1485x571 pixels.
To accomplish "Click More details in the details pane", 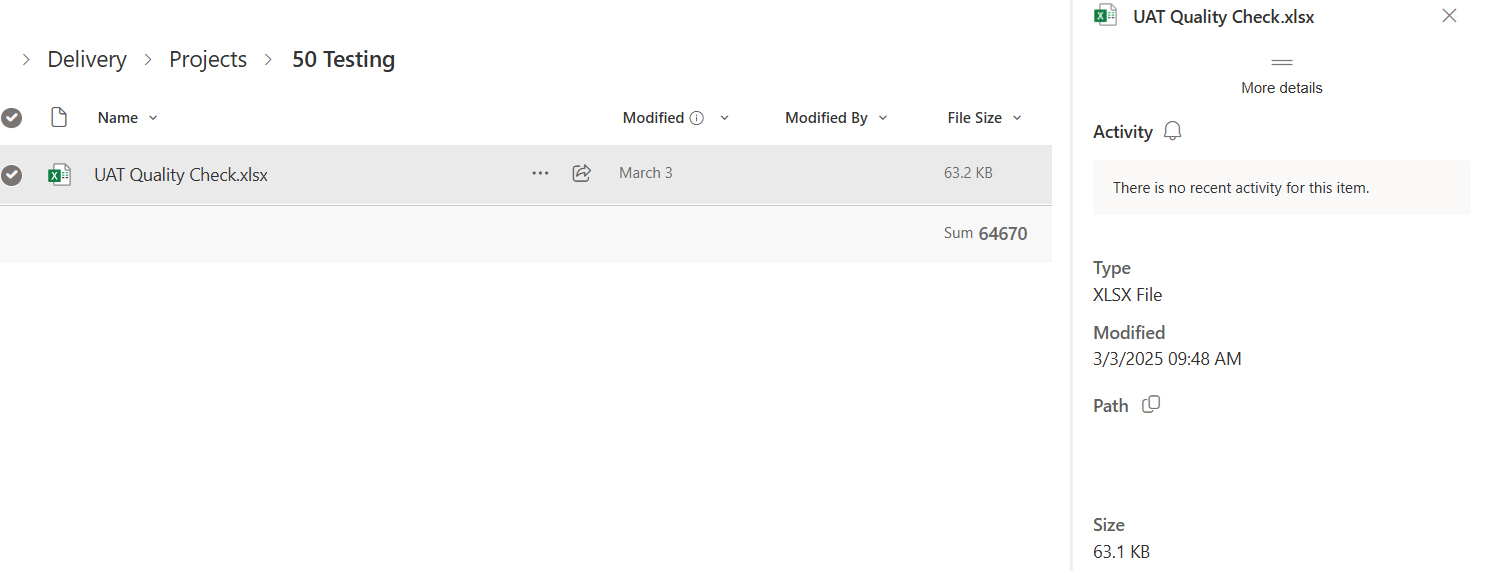I will [x=1281, y=88].
